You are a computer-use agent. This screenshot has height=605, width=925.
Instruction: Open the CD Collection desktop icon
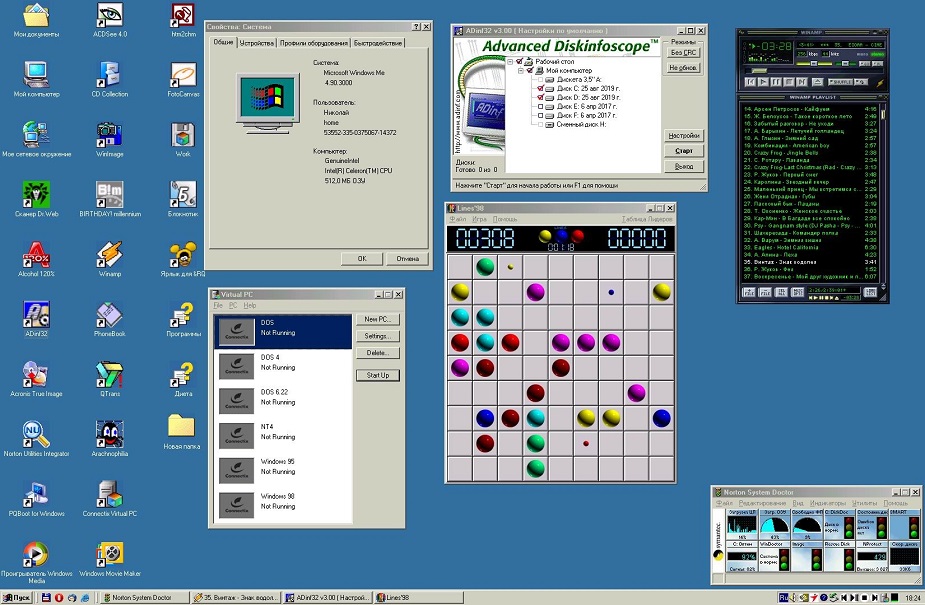(x=110, y=78)
